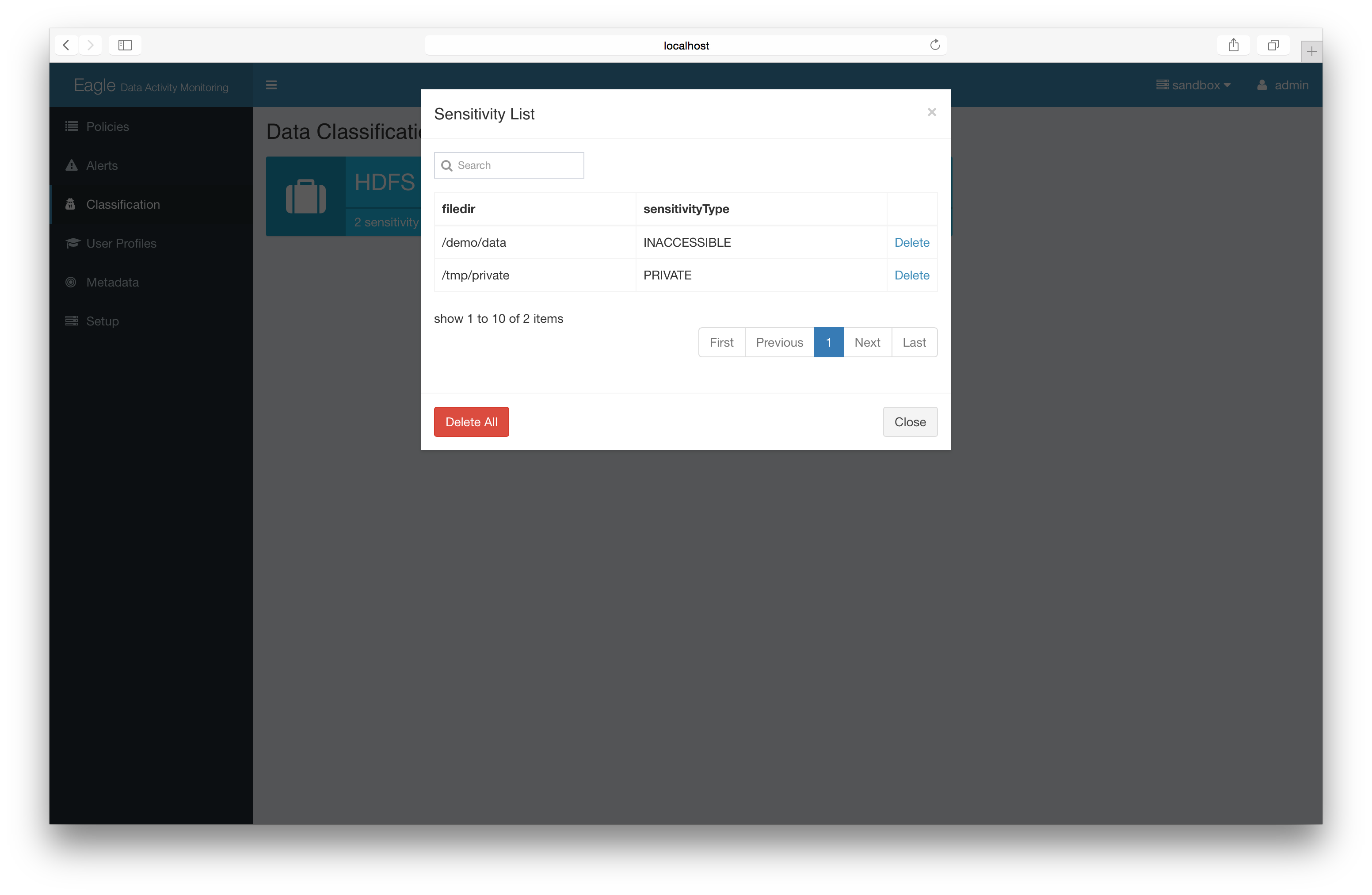The image size is (1372, 895).
Task: Click the reload page icon in address bar
Action: tap(934, 45)
